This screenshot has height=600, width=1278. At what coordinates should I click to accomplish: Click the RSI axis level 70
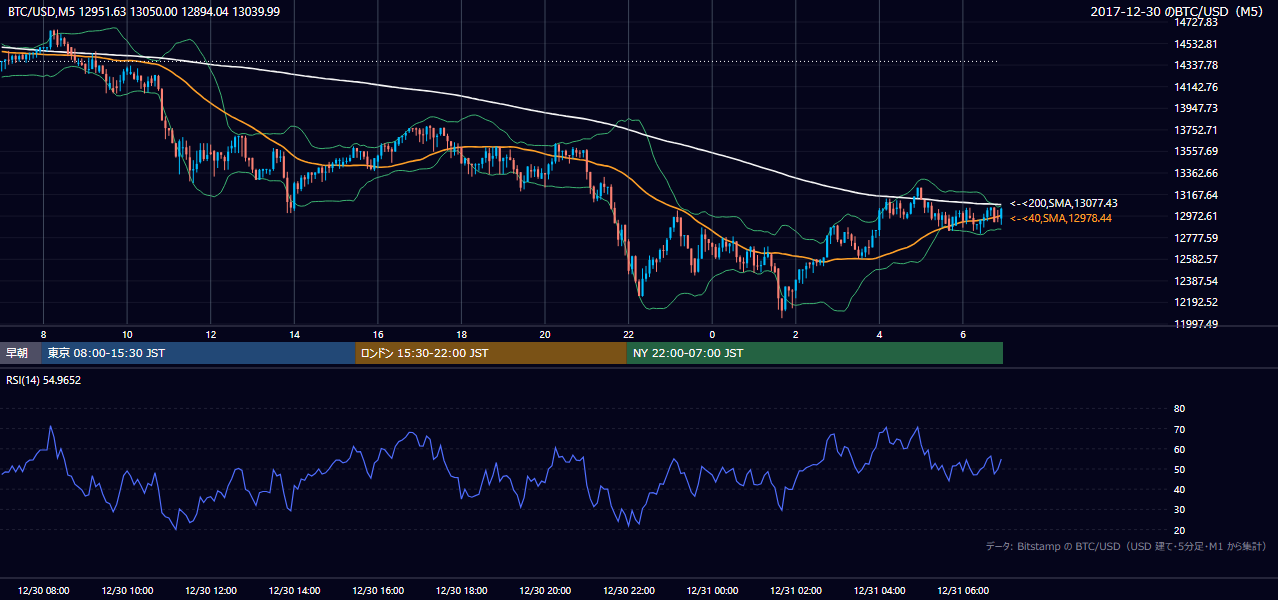(1179, 429)
